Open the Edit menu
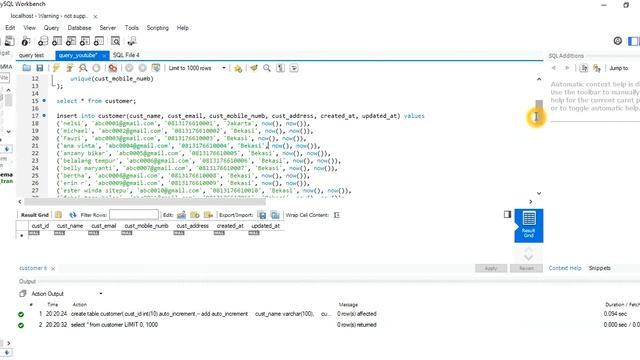The width and height of the screenshot is (640, 360). (x=10, y=28)
